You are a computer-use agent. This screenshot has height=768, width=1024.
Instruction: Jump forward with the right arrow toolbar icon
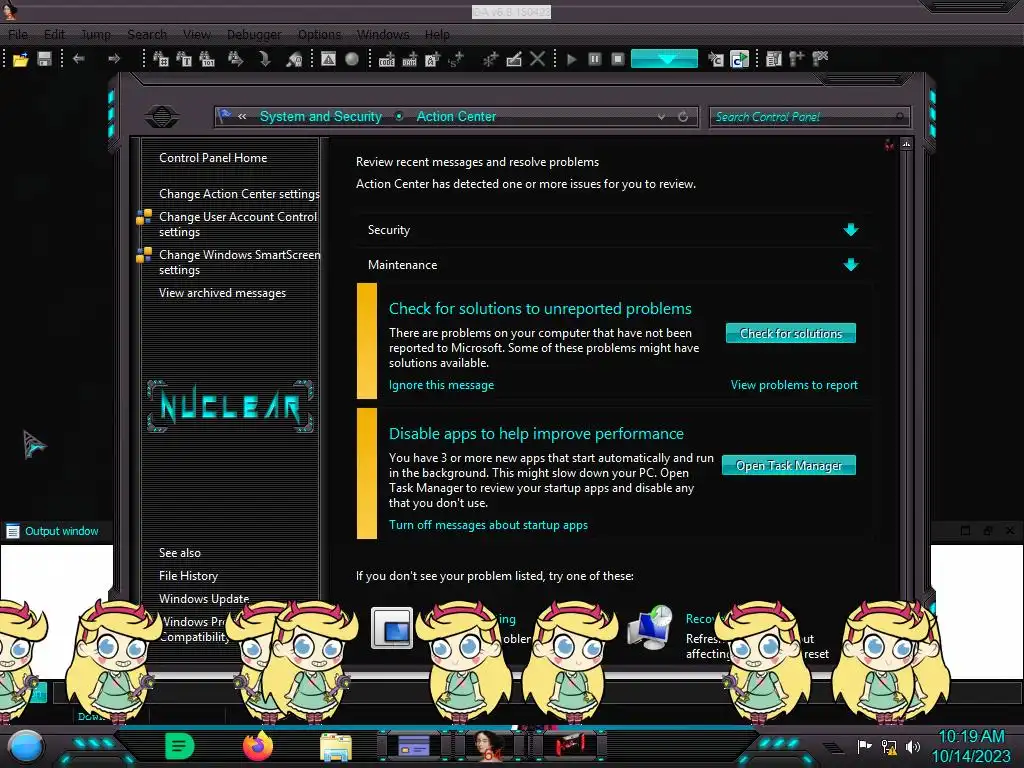114,59
